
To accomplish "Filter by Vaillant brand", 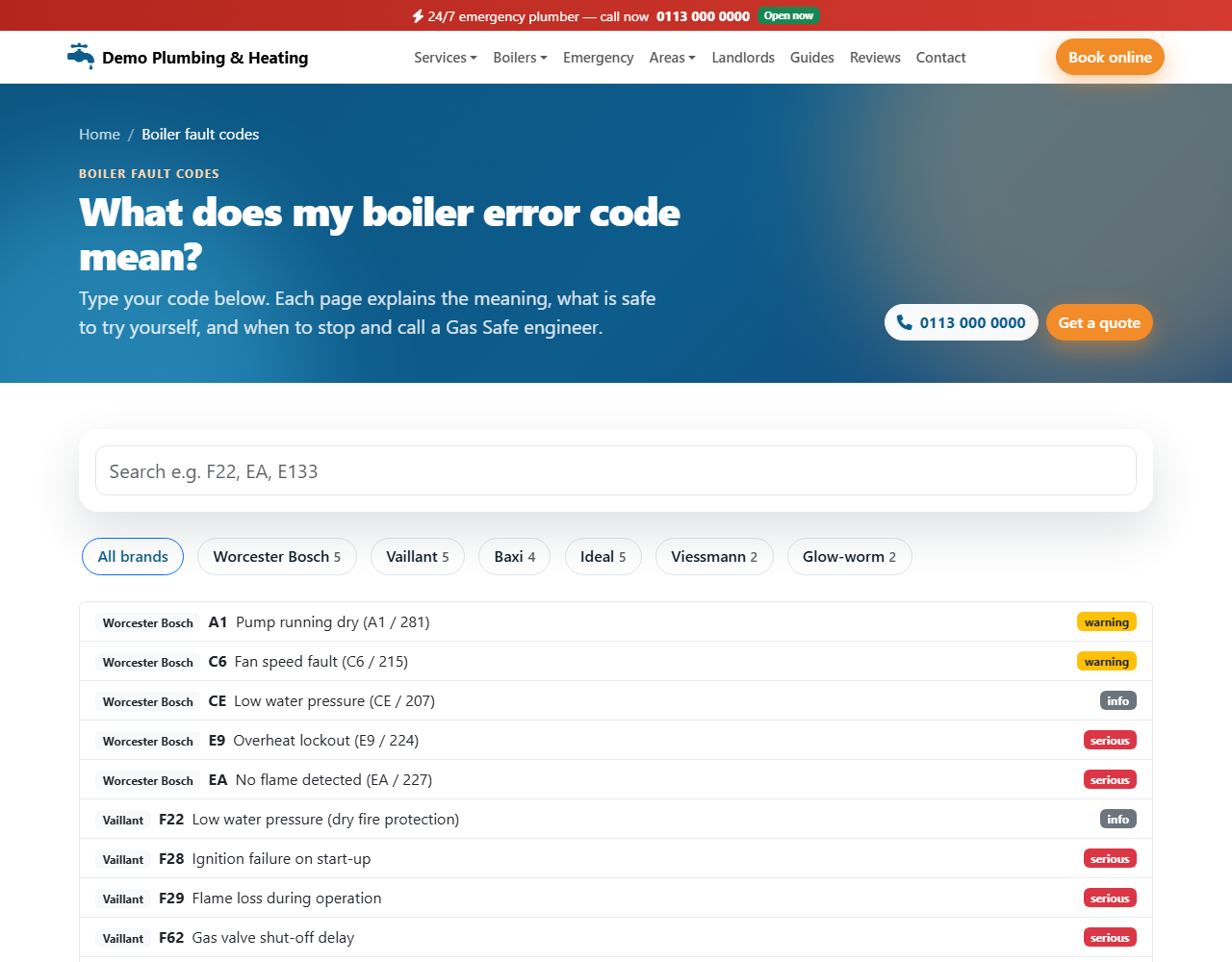I will point(418,556).
